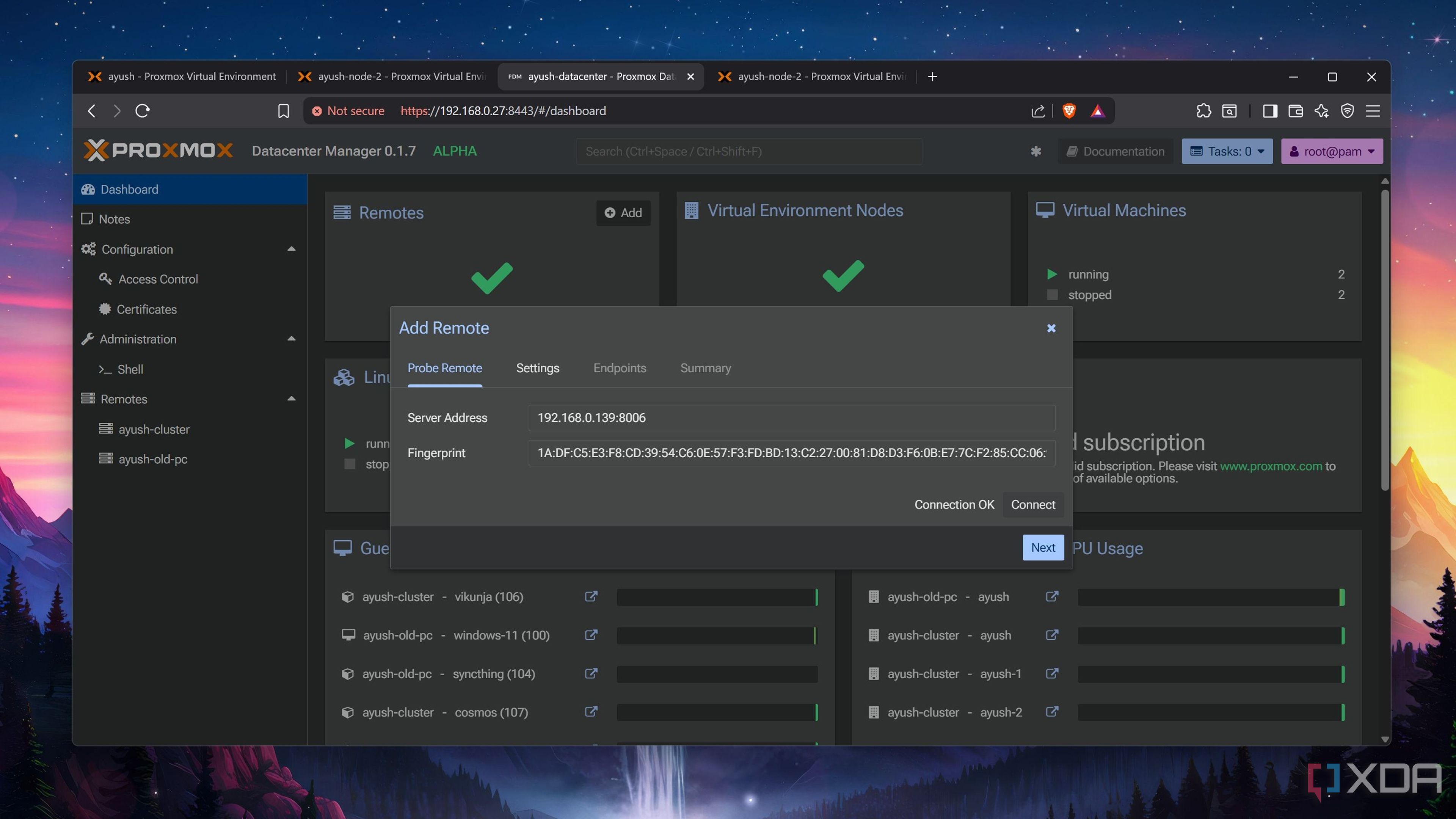1456x819 pixels.
Task: Close the ayush-datacenter browser tab
Action: 690,77
